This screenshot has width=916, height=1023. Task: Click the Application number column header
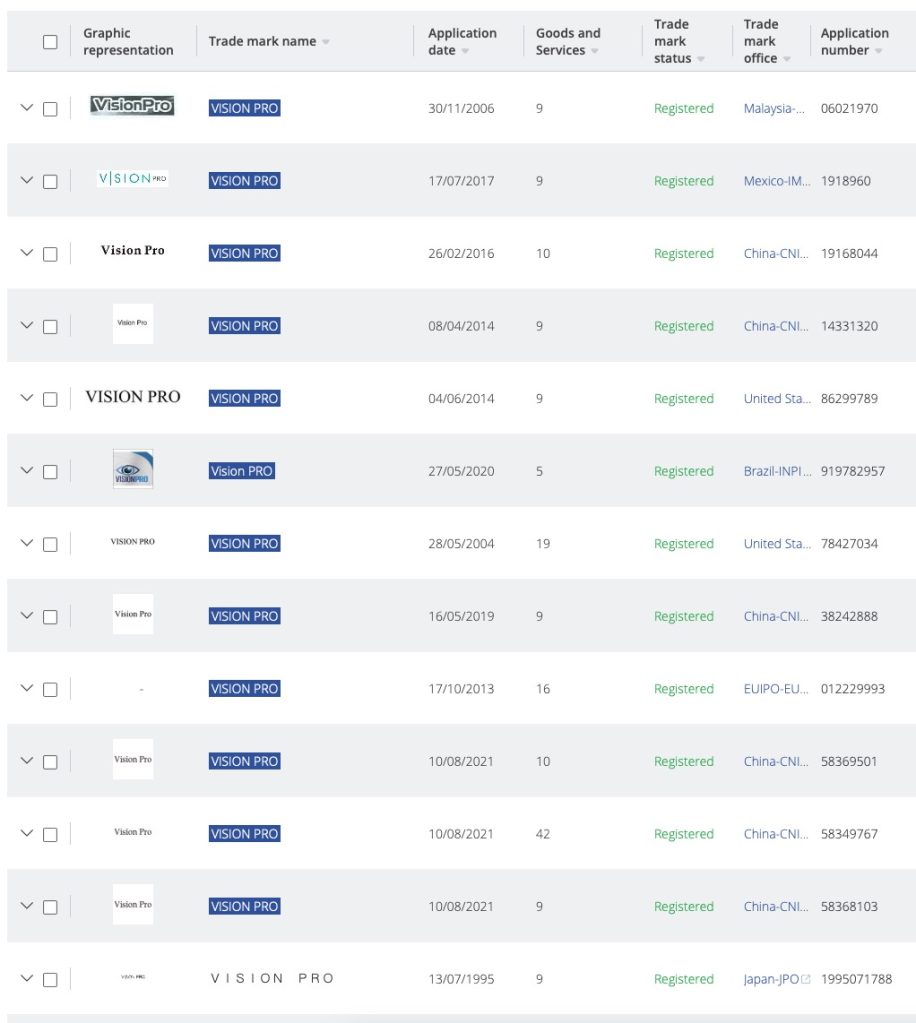pos(854,42)
